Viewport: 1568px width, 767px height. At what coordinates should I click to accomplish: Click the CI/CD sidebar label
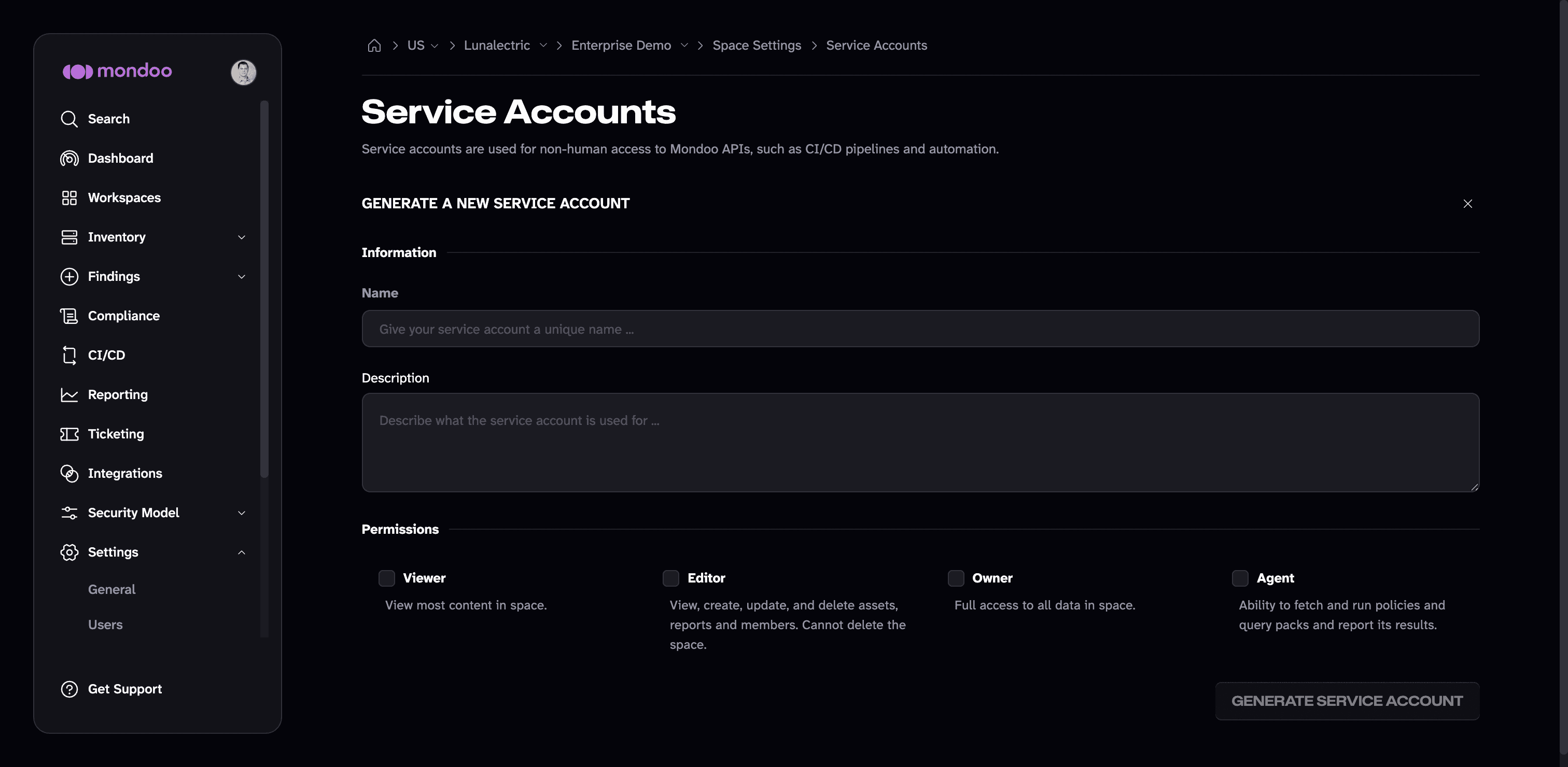click(x=106, y=355)
